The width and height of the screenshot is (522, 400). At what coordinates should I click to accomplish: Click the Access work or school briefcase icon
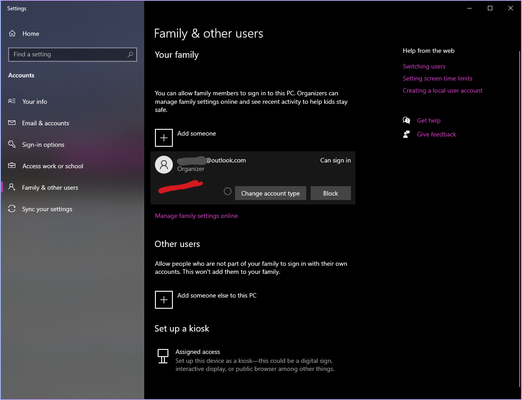[x=12, y=166]
